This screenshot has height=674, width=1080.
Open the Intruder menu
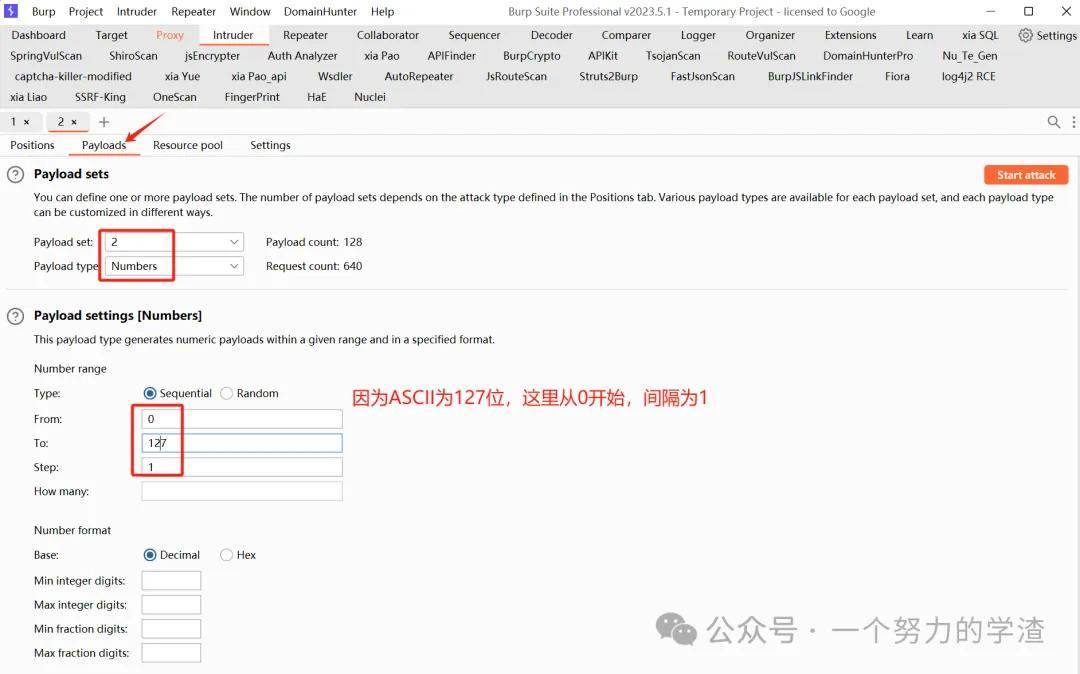(136, 12)
